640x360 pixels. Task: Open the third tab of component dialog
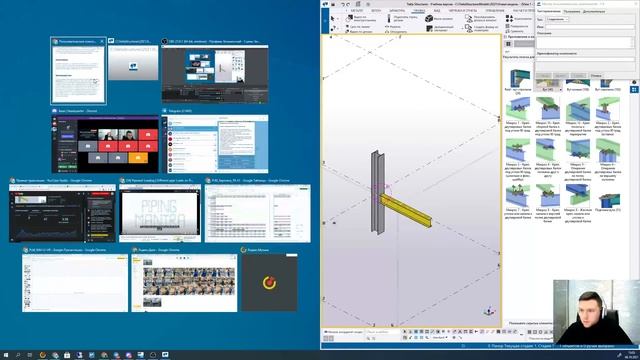point(594,11)
